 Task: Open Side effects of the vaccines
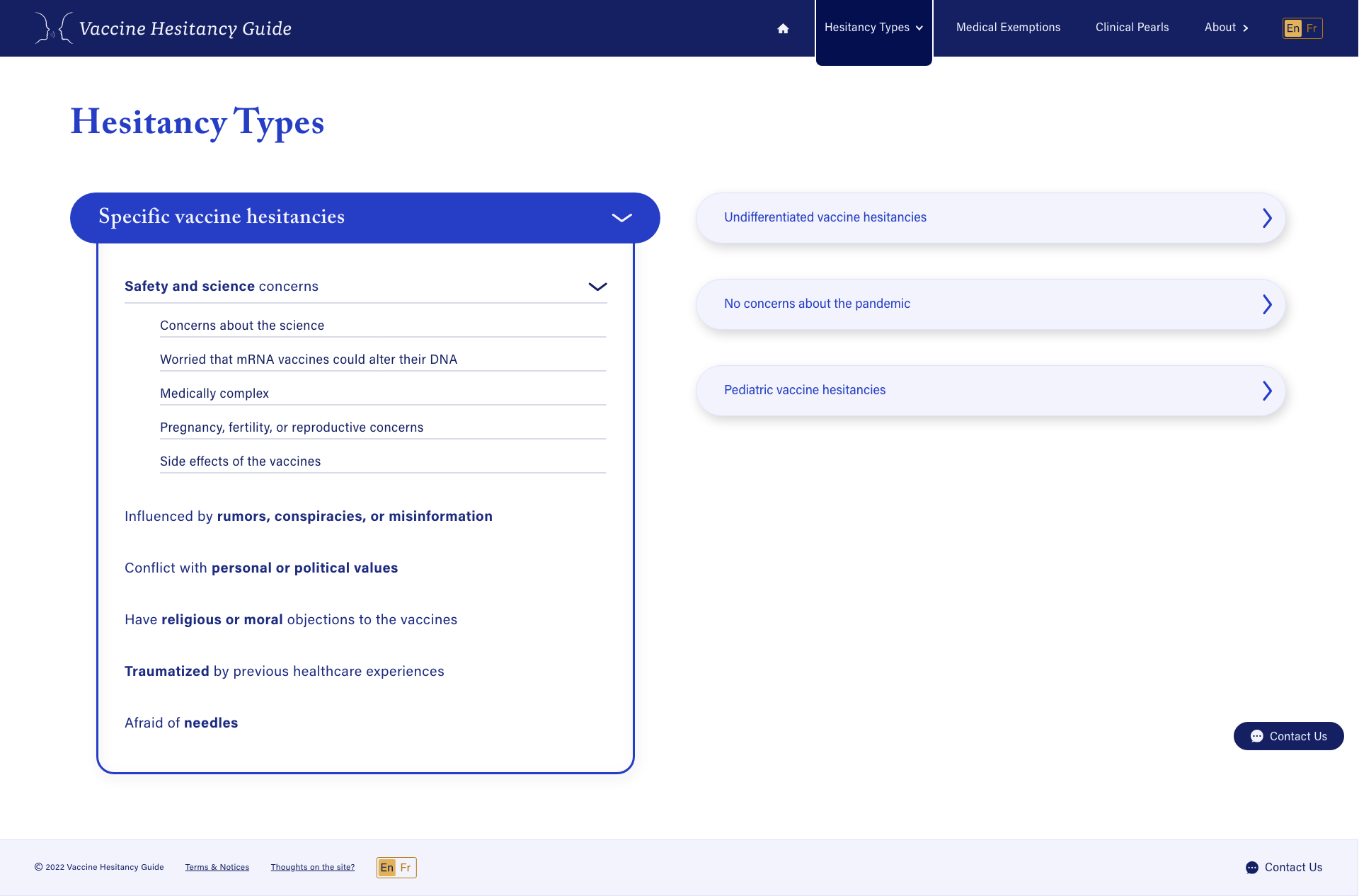[x=240, y=461]
